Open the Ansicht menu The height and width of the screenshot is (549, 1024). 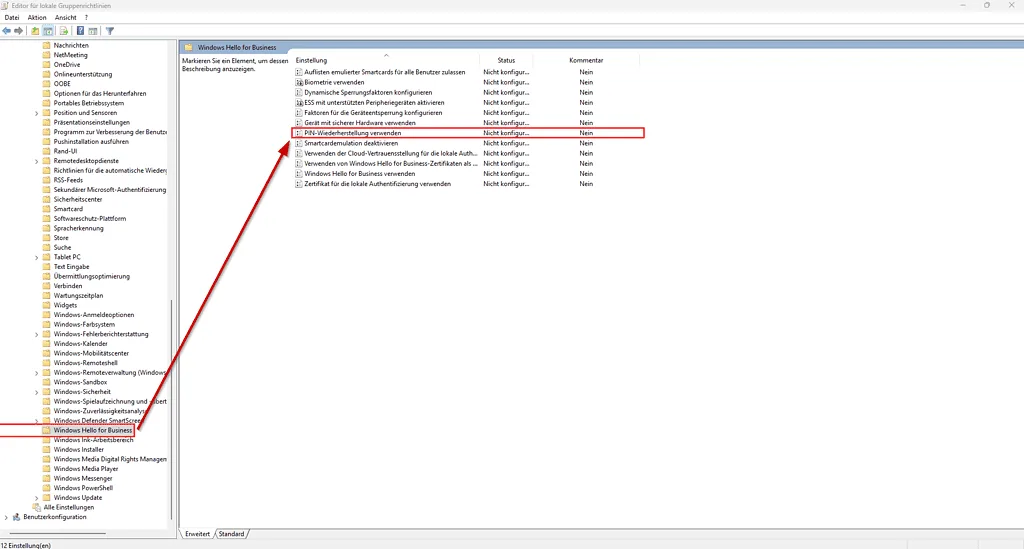[65, 18]
